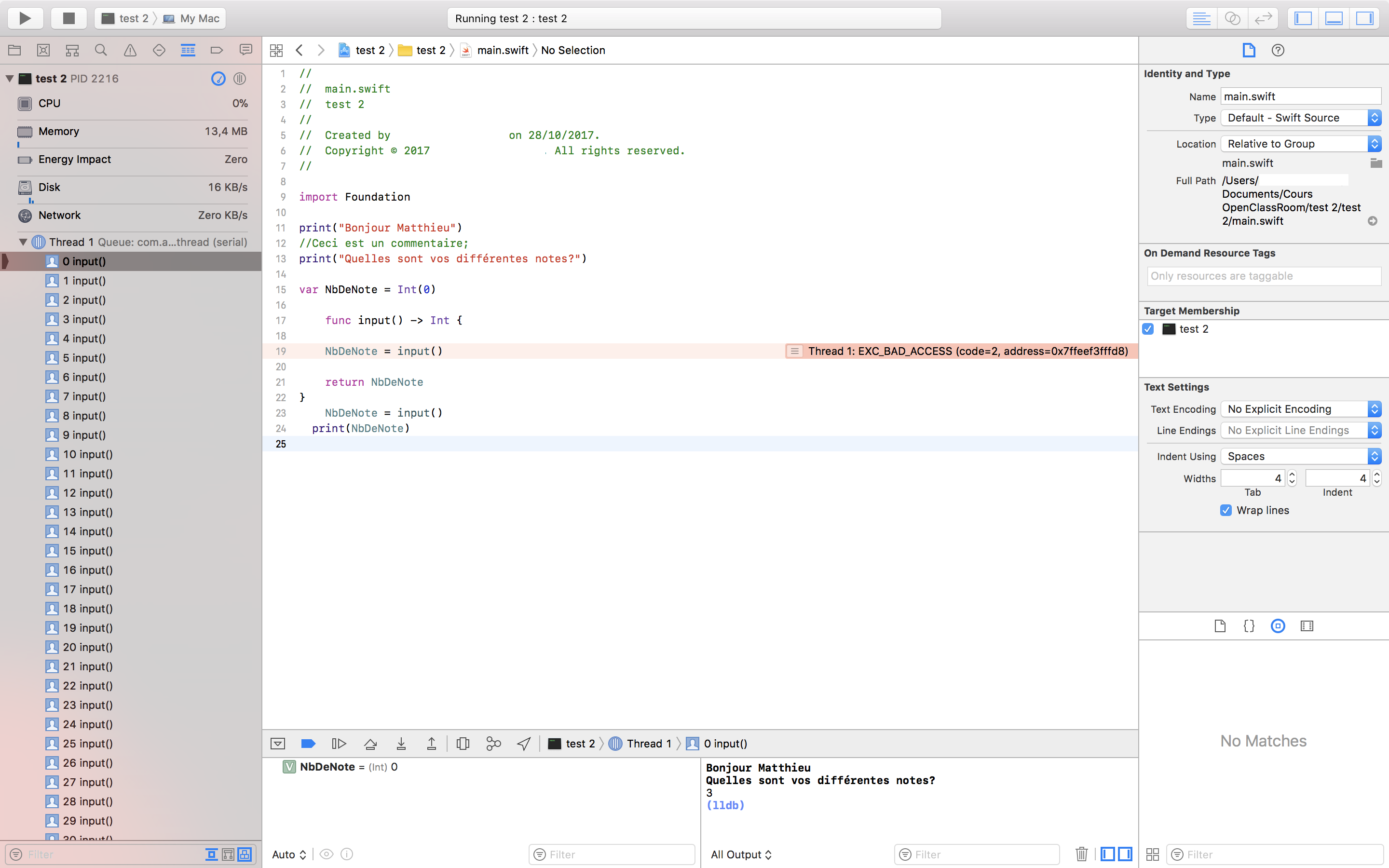Disable the Wrap lines option
The width and height of the screenshot is (1389, 868).
coord(1226,510)
